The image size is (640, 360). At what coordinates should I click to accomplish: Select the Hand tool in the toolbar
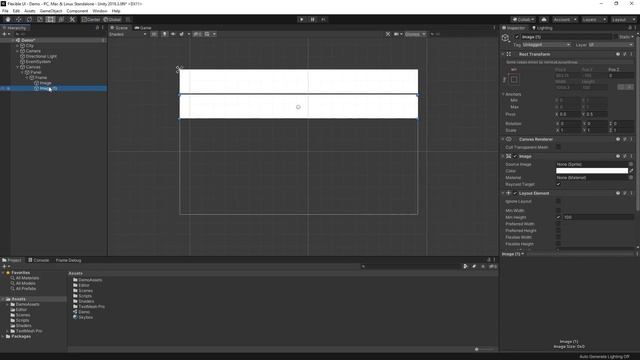8,20
